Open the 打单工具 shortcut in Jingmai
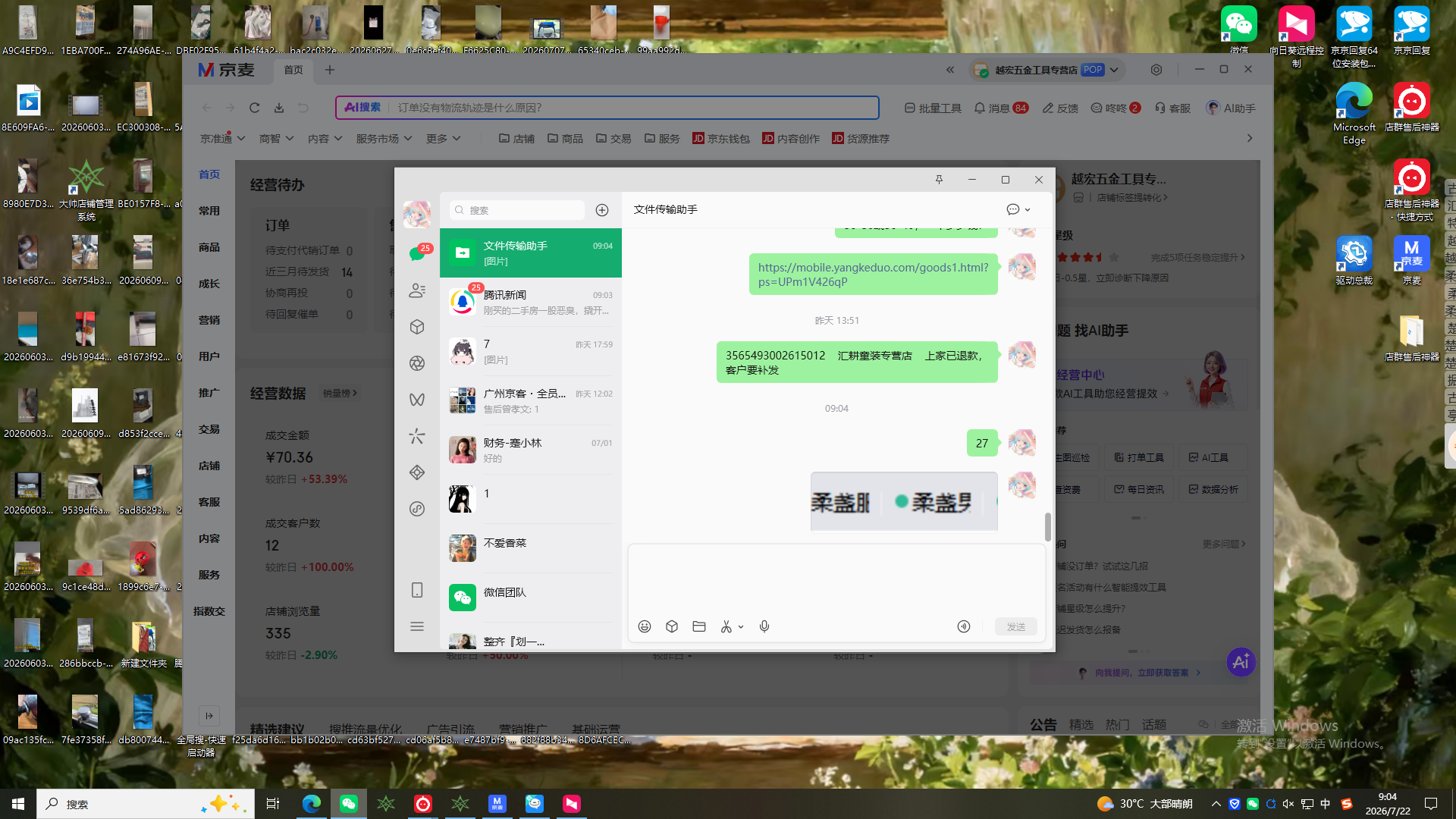This screenshot has width=1456, height=819. pyautogui.click(x=1139, y=457)
